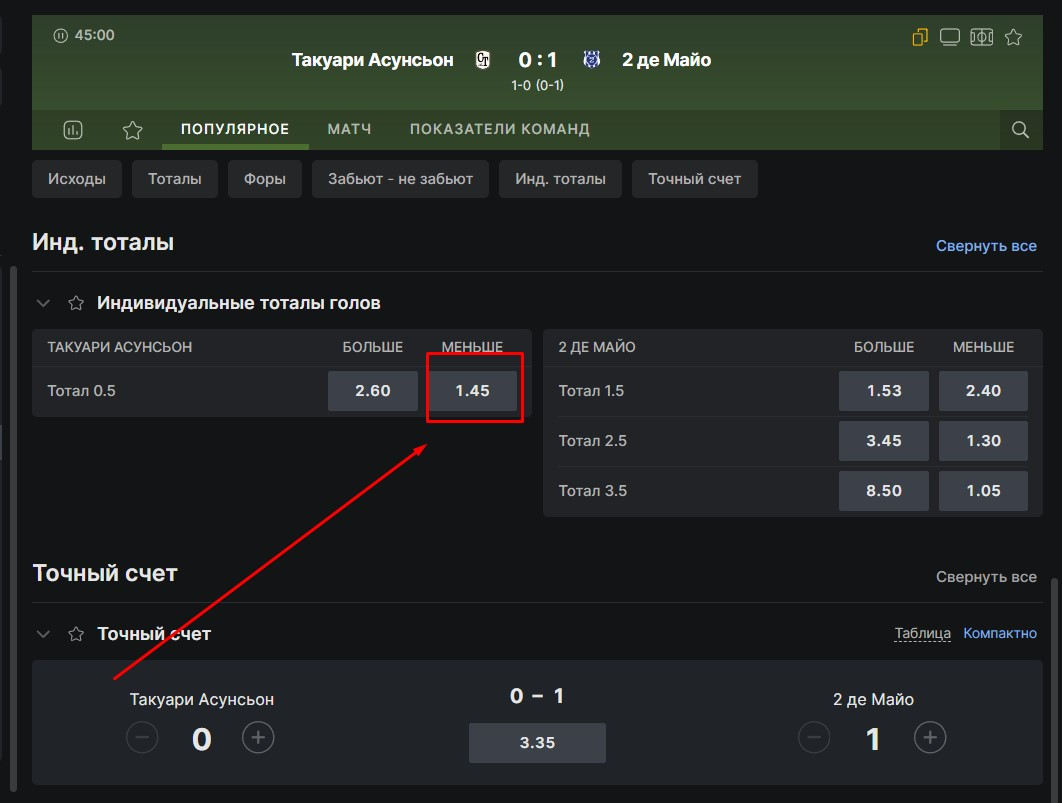This screenshot has width=1062, height=803.
Task: Click Свернуть все next to Инд. тоталы
Action: coord(985,246)
